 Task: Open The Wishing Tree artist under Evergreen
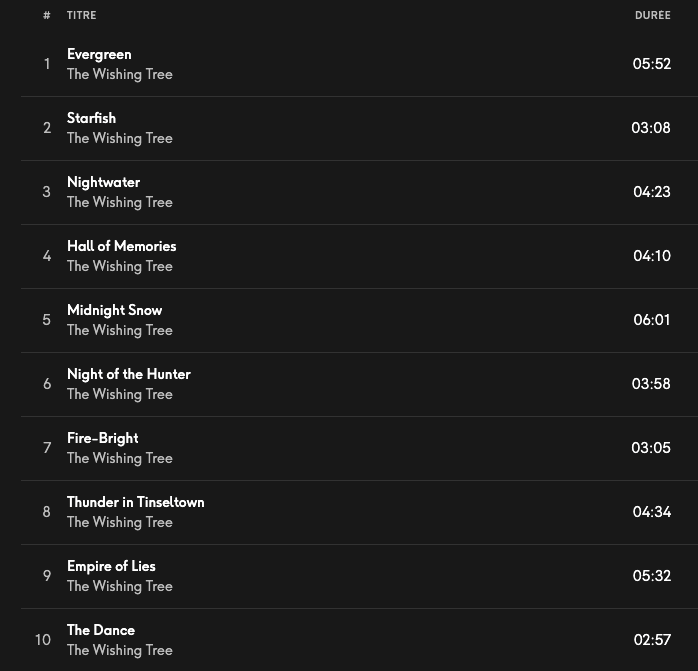119,74
